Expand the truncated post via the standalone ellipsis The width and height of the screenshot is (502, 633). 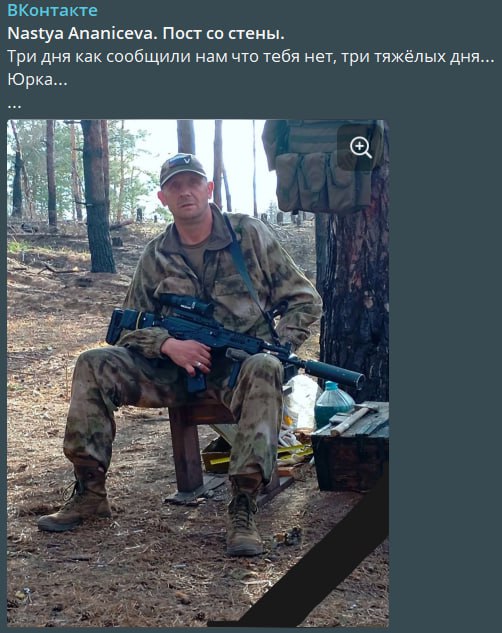(14, 105)
